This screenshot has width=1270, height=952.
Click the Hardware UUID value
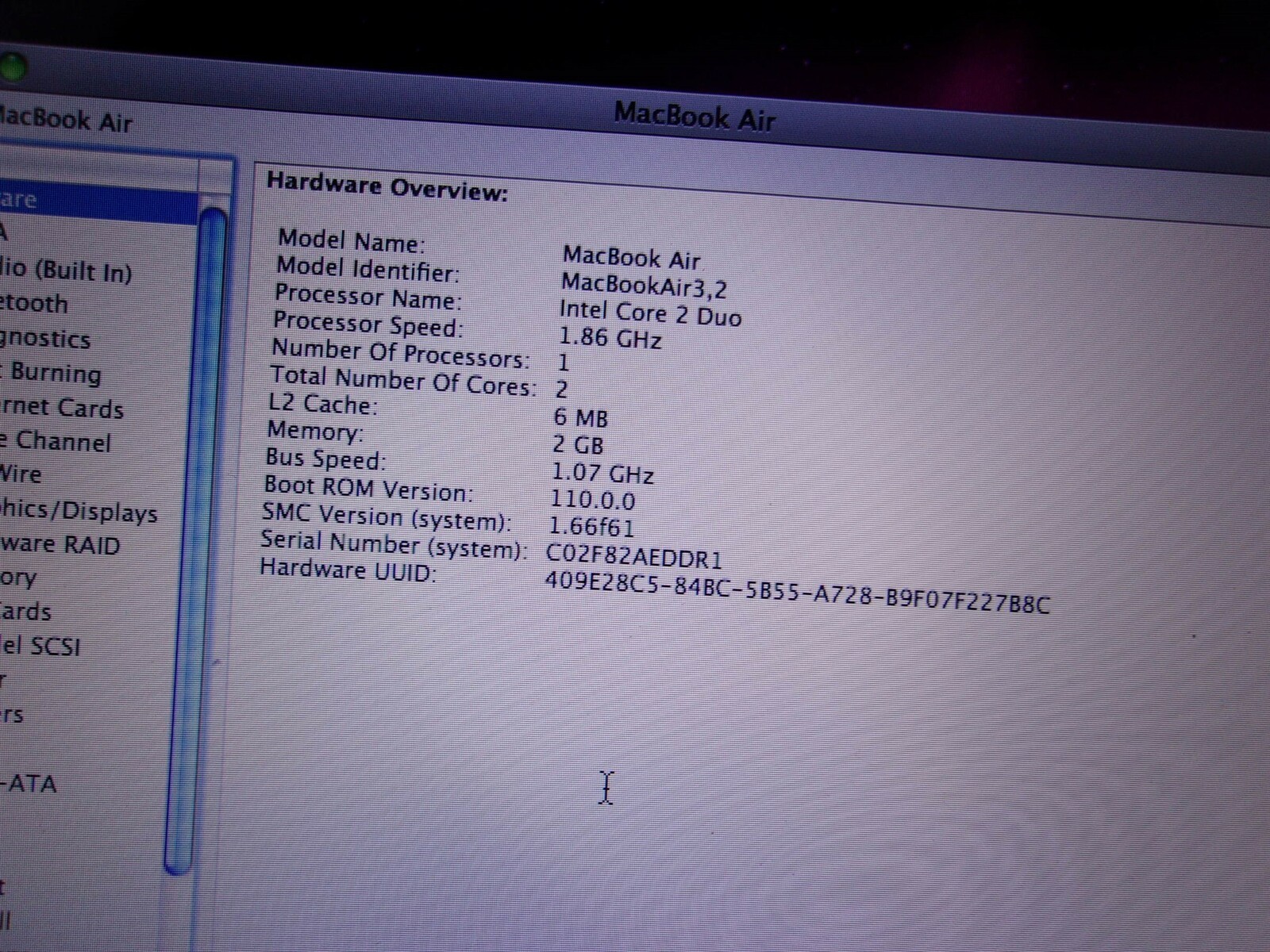click(x=798, y=593)
